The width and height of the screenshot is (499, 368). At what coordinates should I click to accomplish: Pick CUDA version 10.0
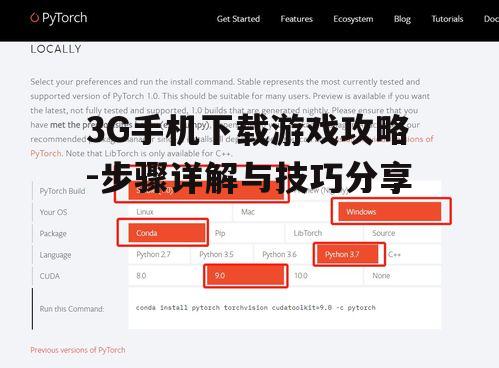[325, 276]
